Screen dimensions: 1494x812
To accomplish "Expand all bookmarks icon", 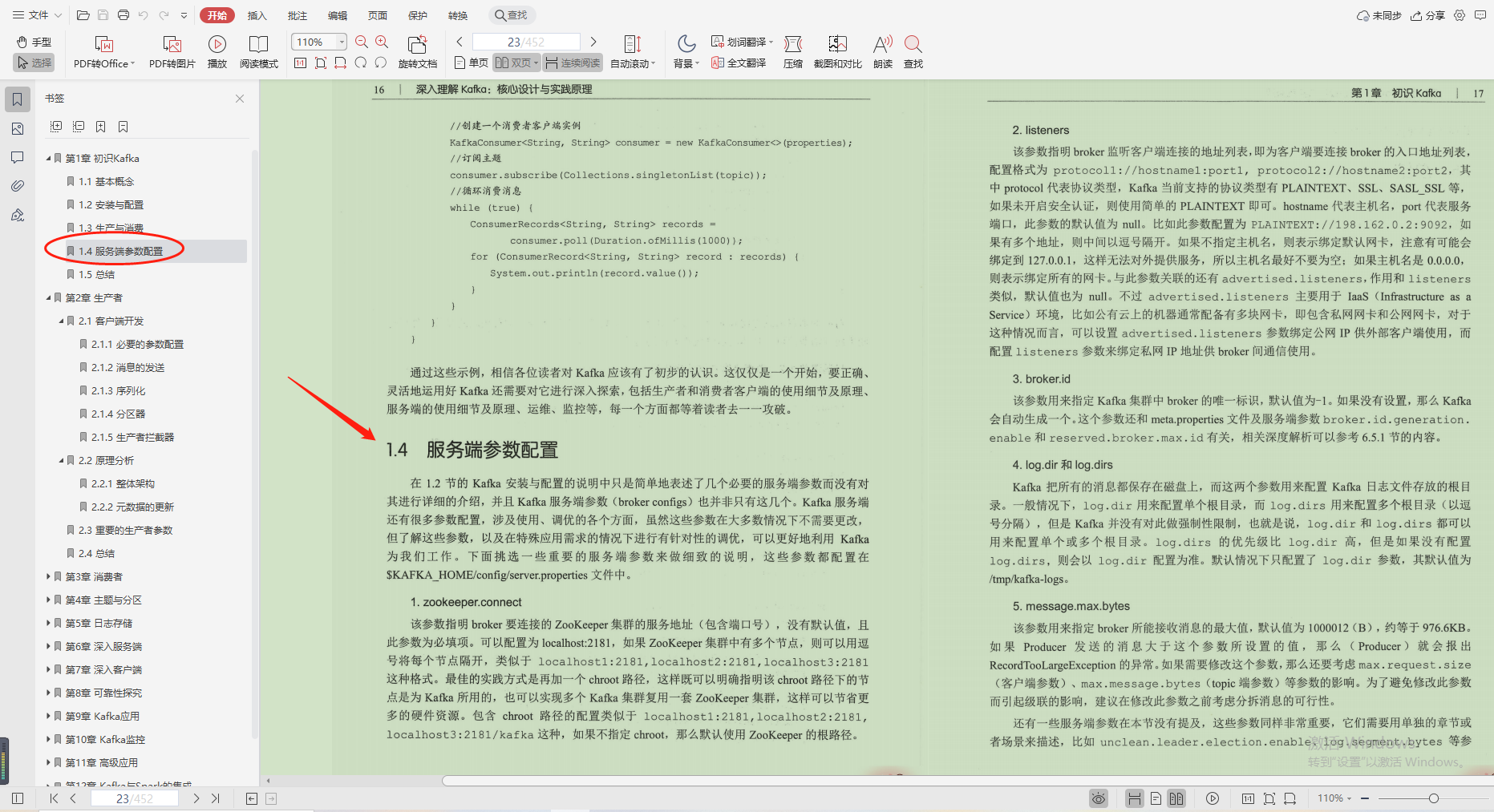I will coord(56,127).
